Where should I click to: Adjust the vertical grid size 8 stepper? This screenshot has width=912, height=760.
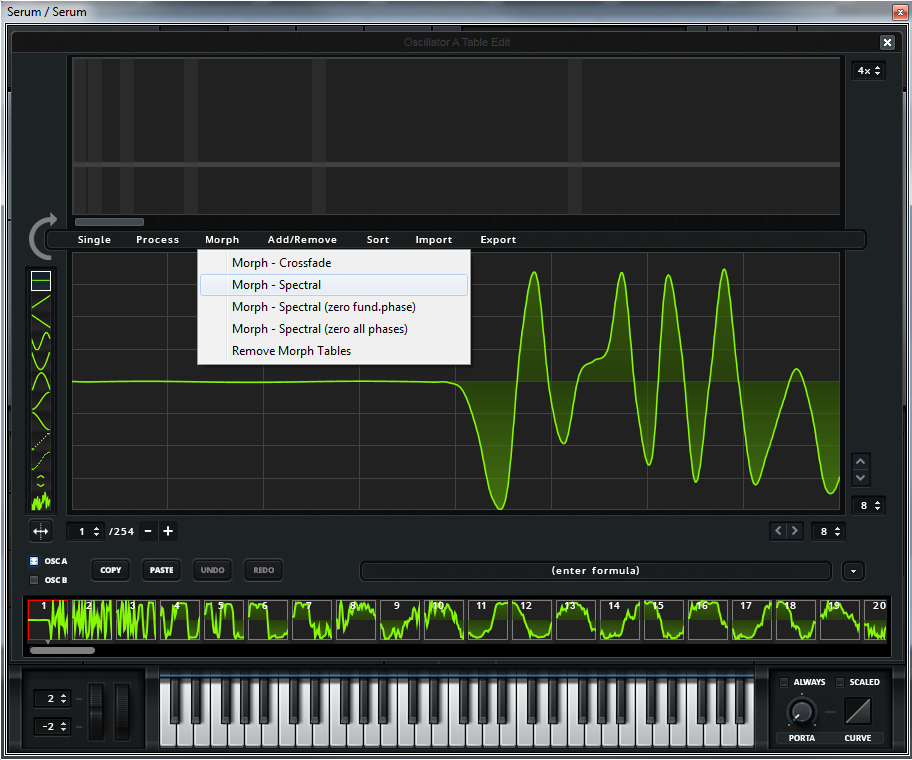(868, 505)
